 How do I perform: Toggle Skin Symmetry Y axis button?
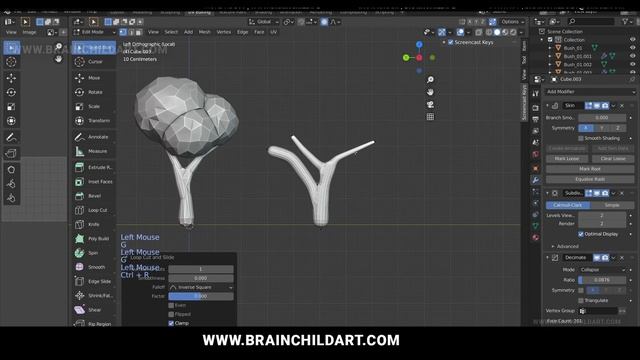click(602, 128)
